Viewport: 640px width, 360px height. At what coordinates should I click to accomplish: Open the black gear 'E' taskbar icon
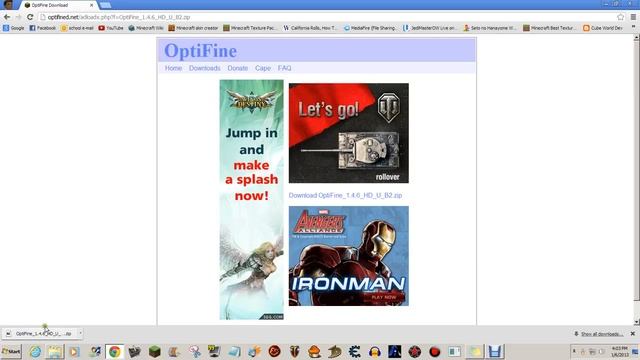(x=354, y=351)
